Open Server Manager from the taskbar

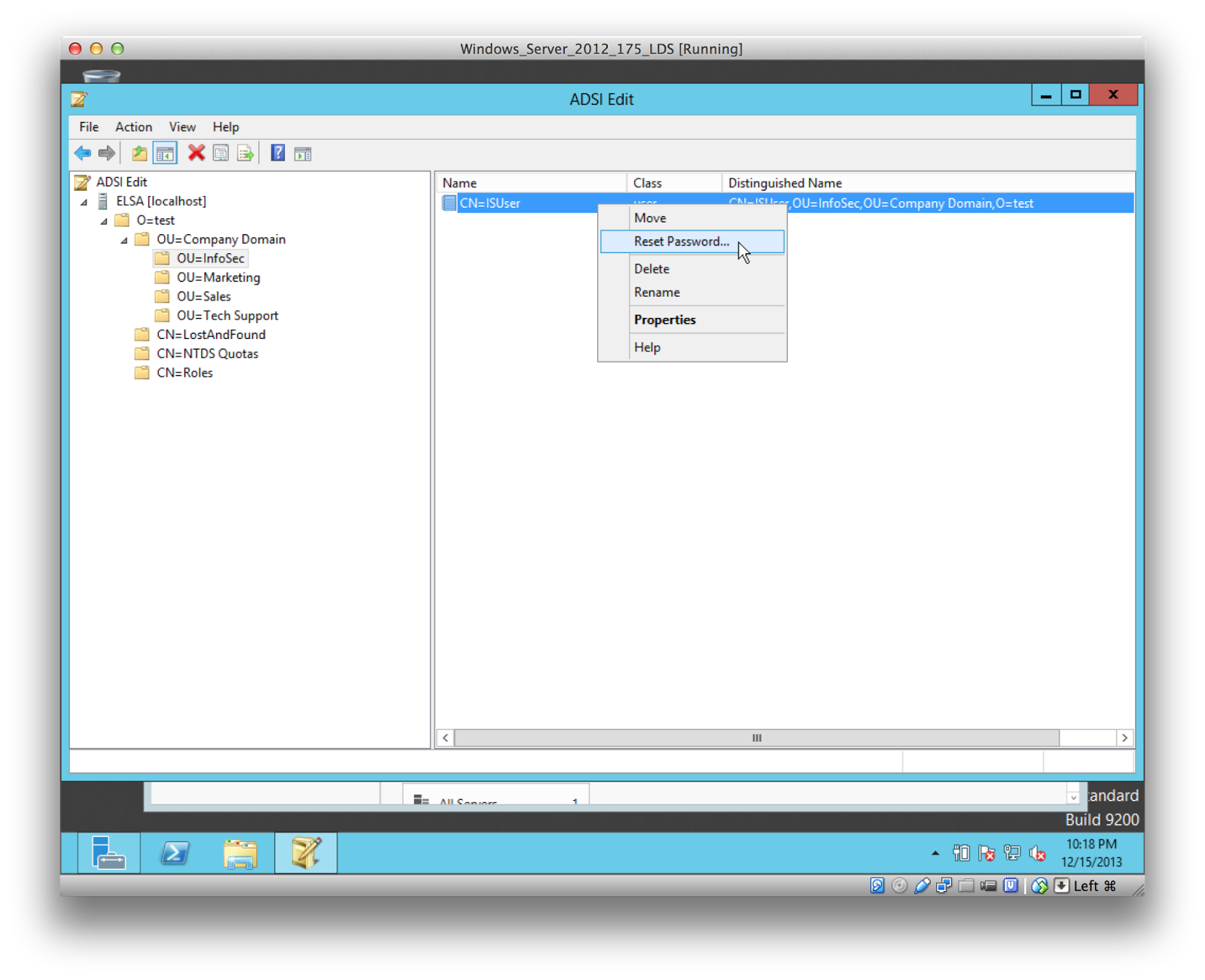(109, 853)
